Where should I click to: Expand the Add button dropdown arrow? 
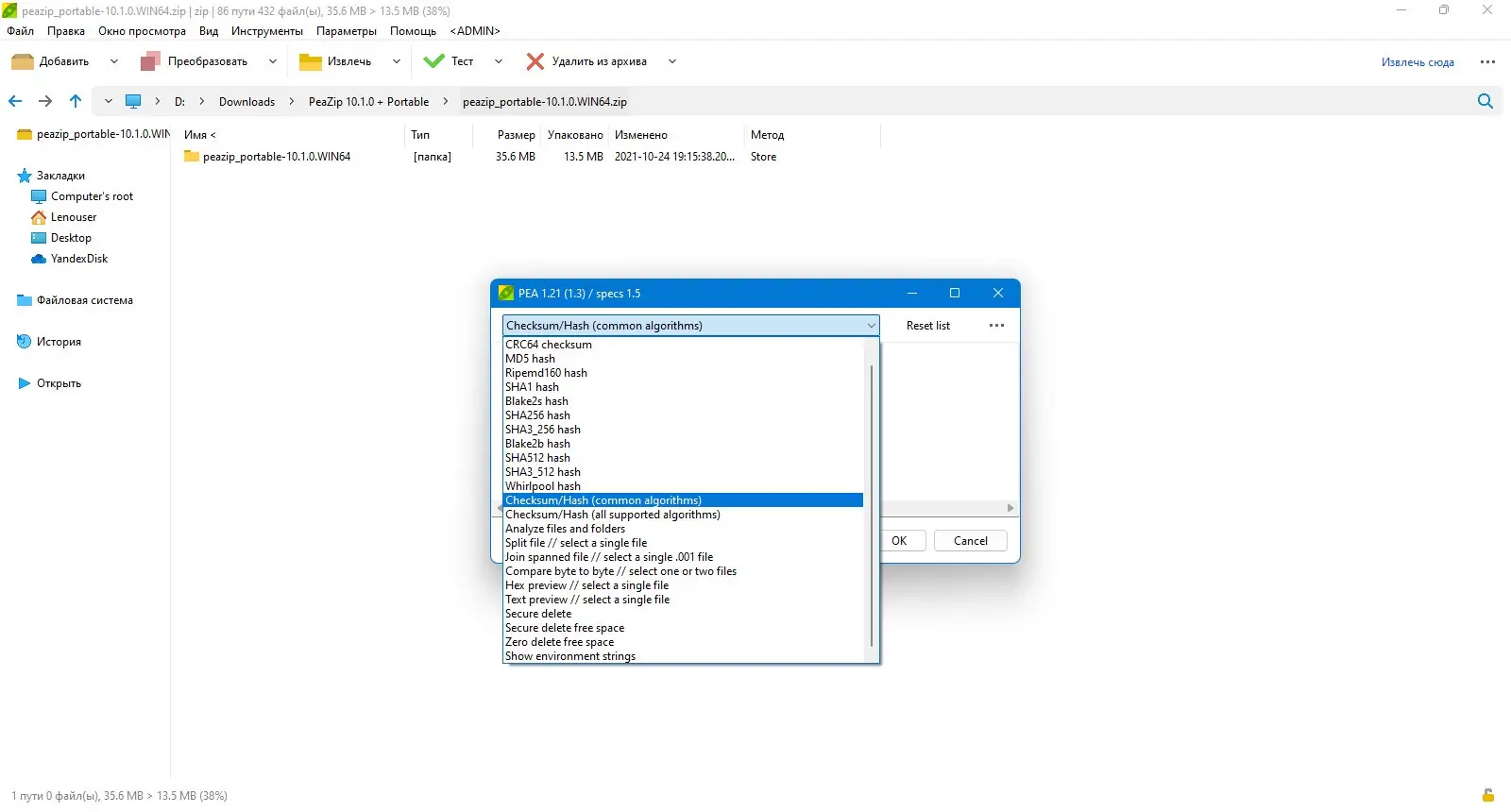click(x=114, y=61)
